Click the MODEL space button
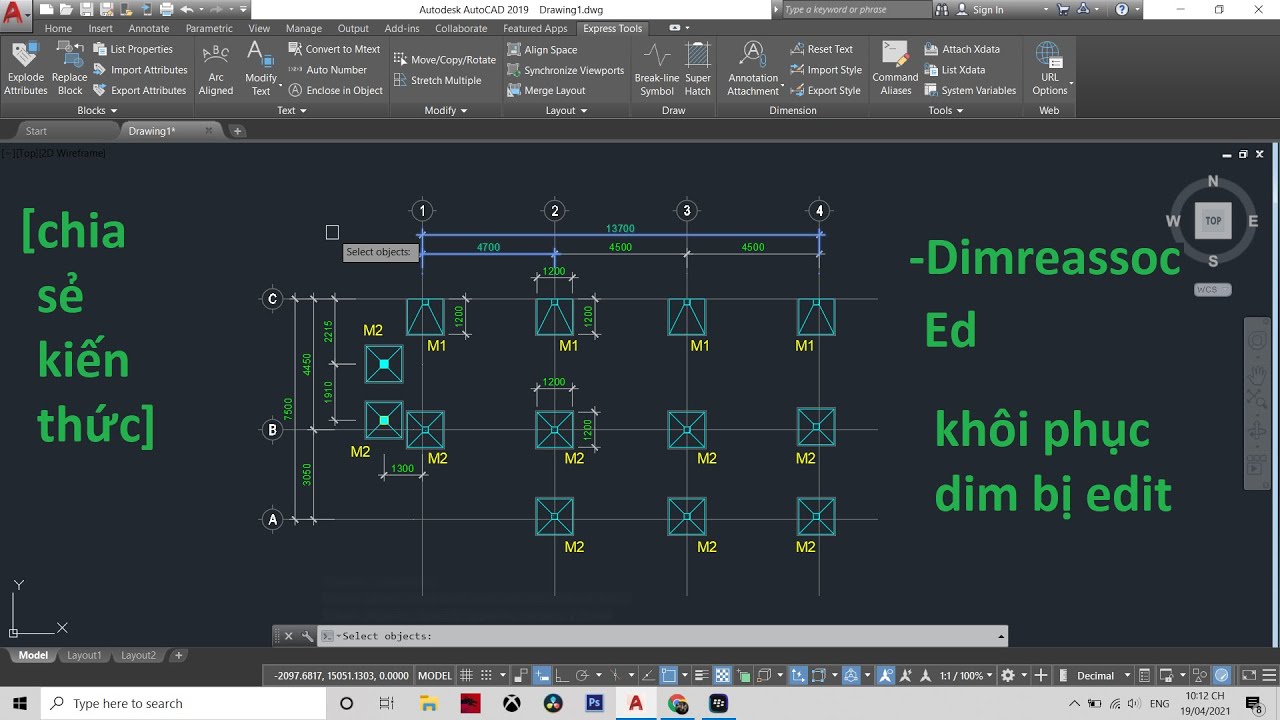This screenshot has height=720, width=1280. point(434,675)
